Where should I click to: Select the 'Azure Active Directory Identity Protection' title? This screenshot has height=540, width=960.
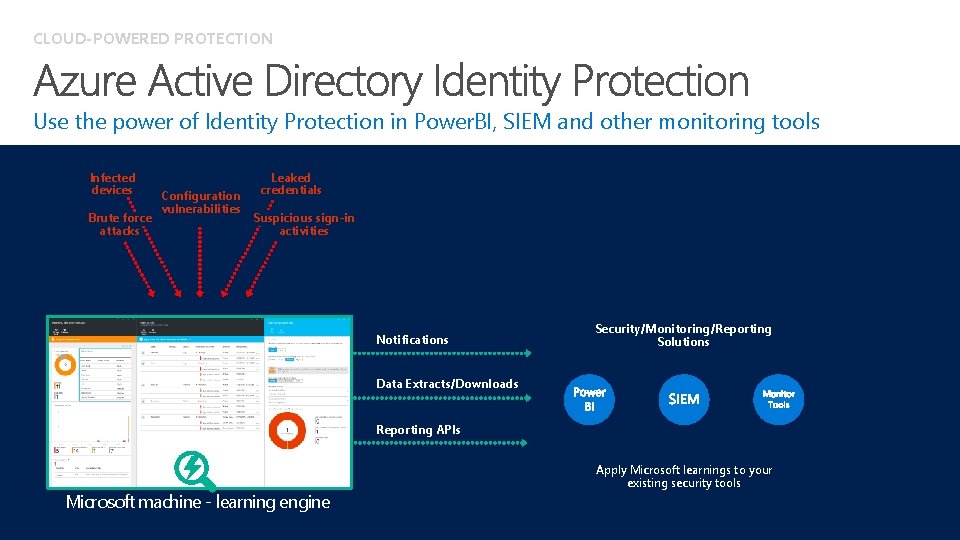(391, 80)
